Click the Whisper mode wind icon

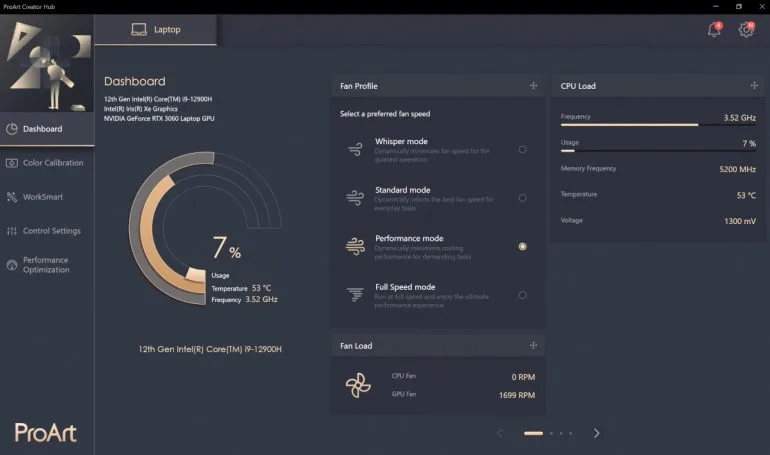pyautogui.click(x=355, y=149)
